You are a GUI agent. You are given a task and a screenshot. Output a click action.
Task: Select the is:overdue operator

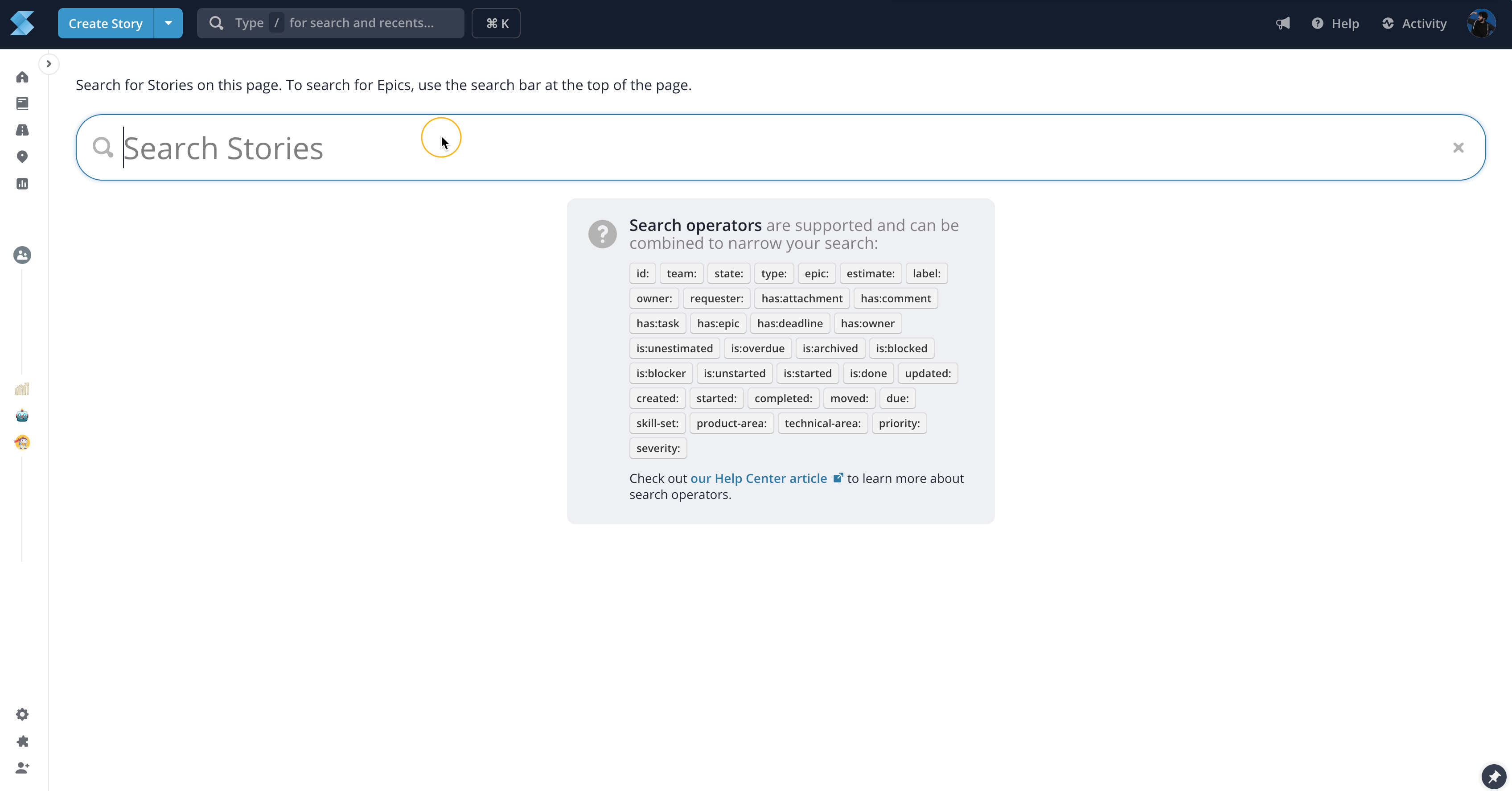pos(758,348)
